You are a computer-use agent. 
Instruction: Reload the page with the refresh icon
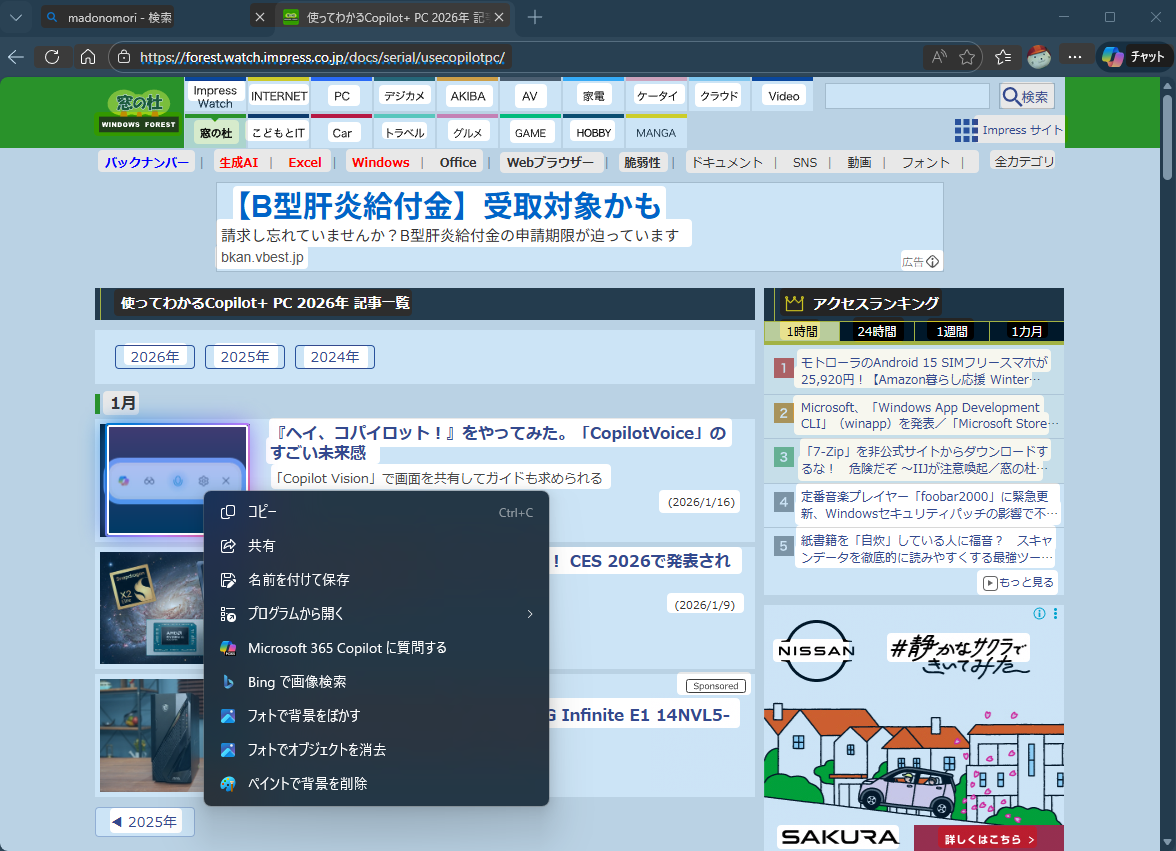click(x=51, y=57)
